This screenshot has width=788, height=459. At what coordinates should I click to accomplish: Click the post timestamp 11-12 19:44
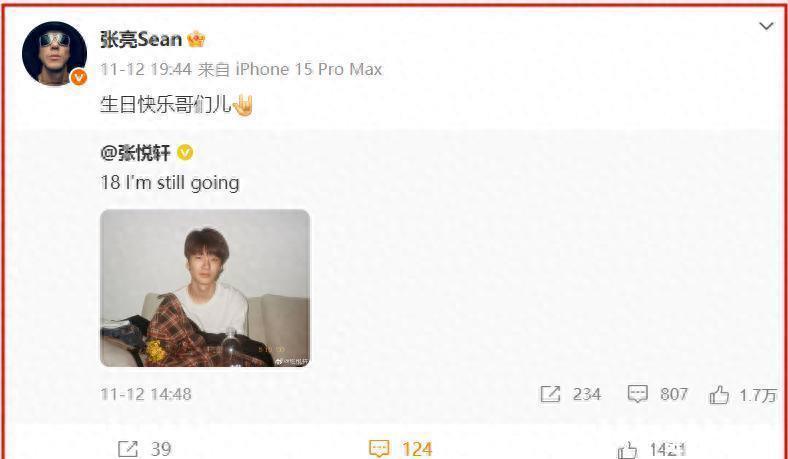click(x=146, y=69)
